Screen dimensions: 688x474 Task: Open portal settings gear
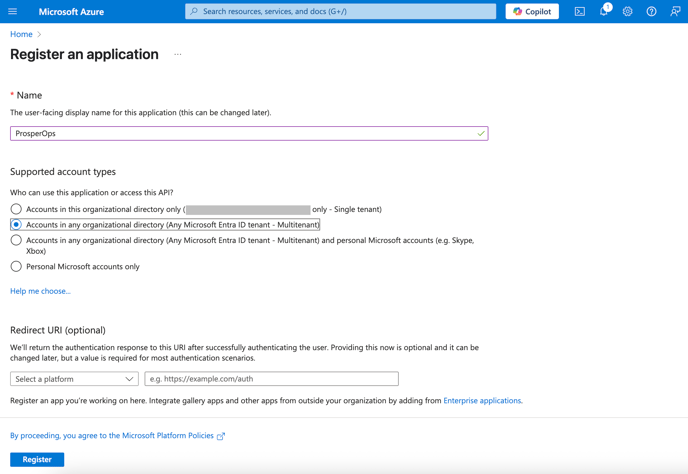[x=627, y=11]
